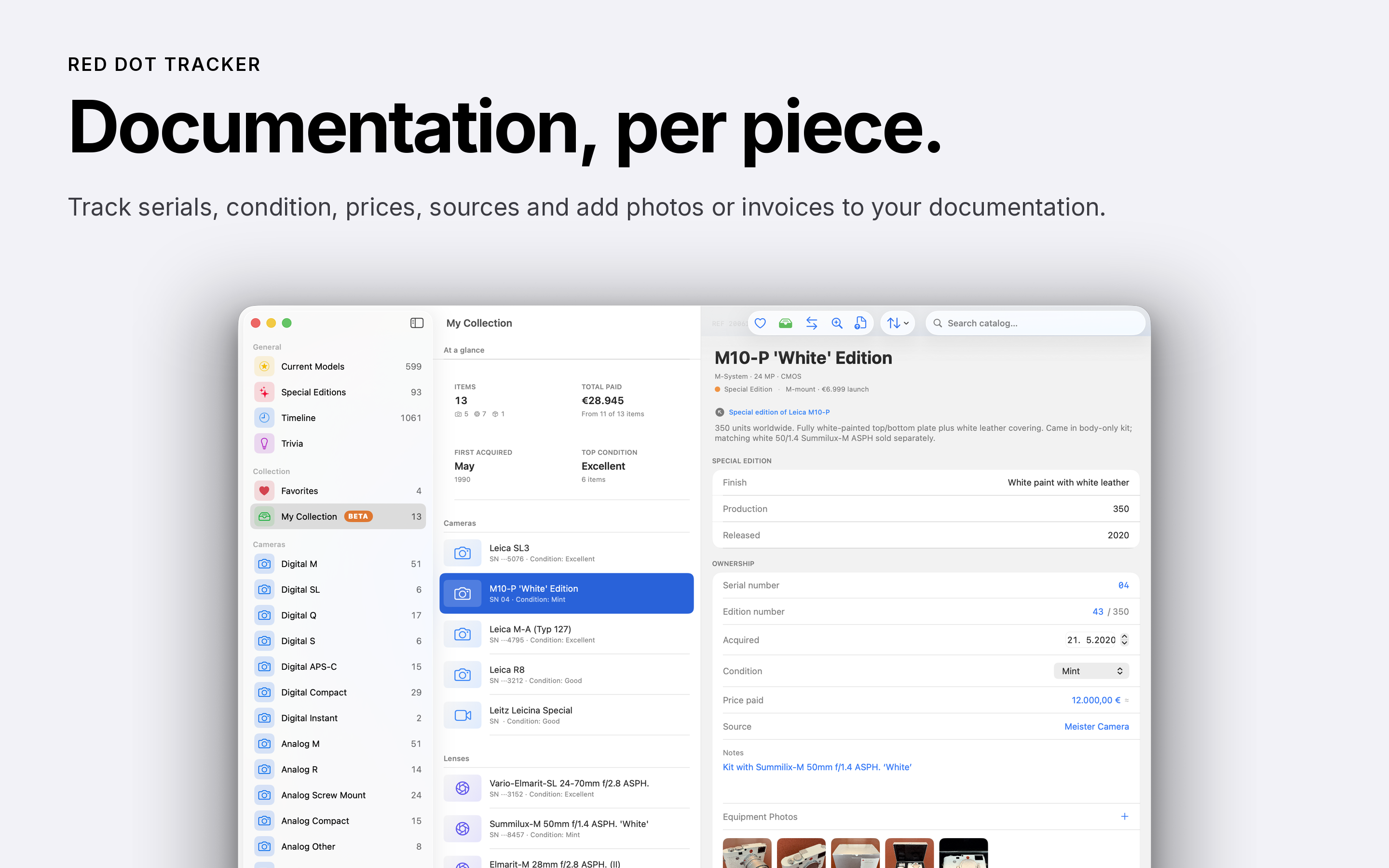Open the sort order dropdown
This screenshot has width=1389, height=868.
[x=898, y=323]
